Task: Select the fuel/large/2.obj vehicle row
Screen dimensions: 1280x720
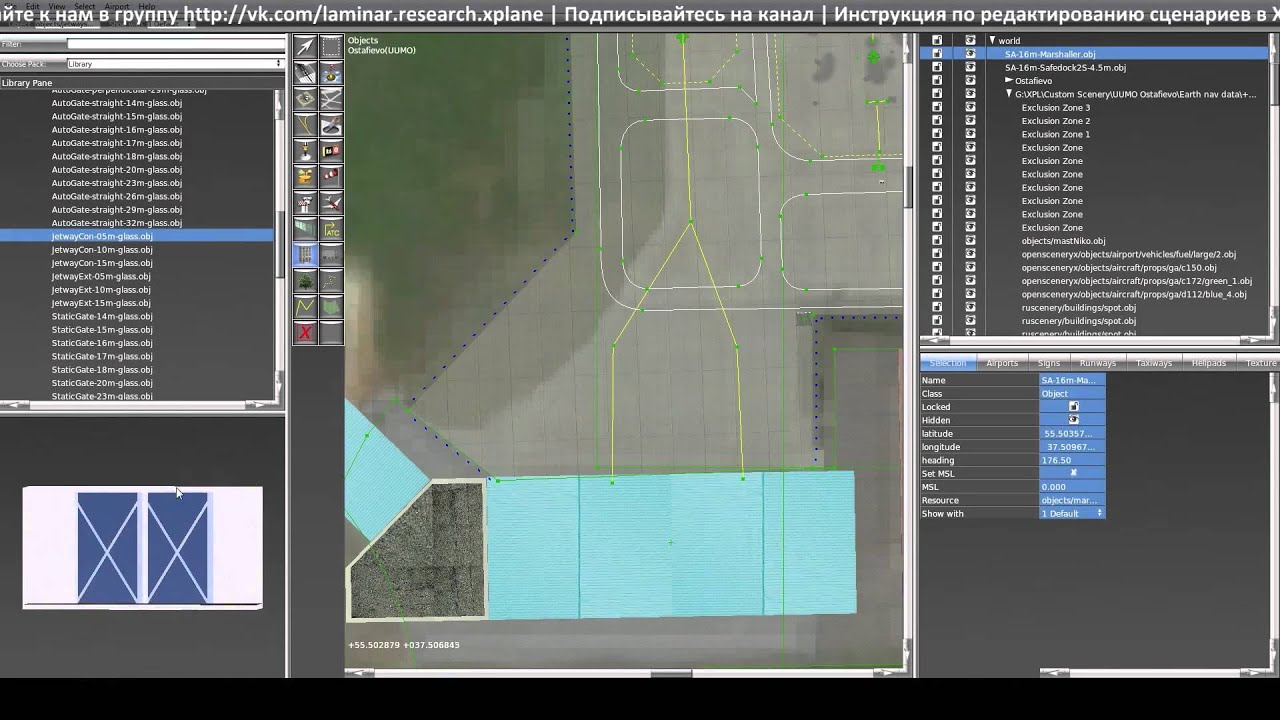Action: [x=1129, y=254]
